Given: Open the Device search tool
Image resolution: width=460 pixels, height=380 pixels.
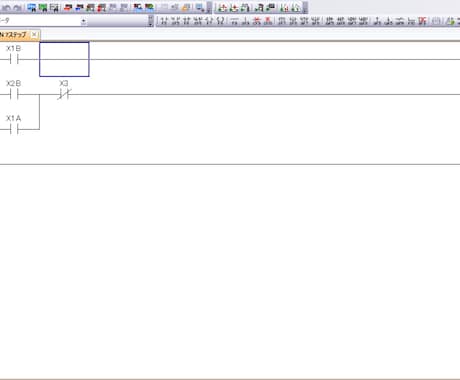Looking at the screenshot, I should [32, 7].
